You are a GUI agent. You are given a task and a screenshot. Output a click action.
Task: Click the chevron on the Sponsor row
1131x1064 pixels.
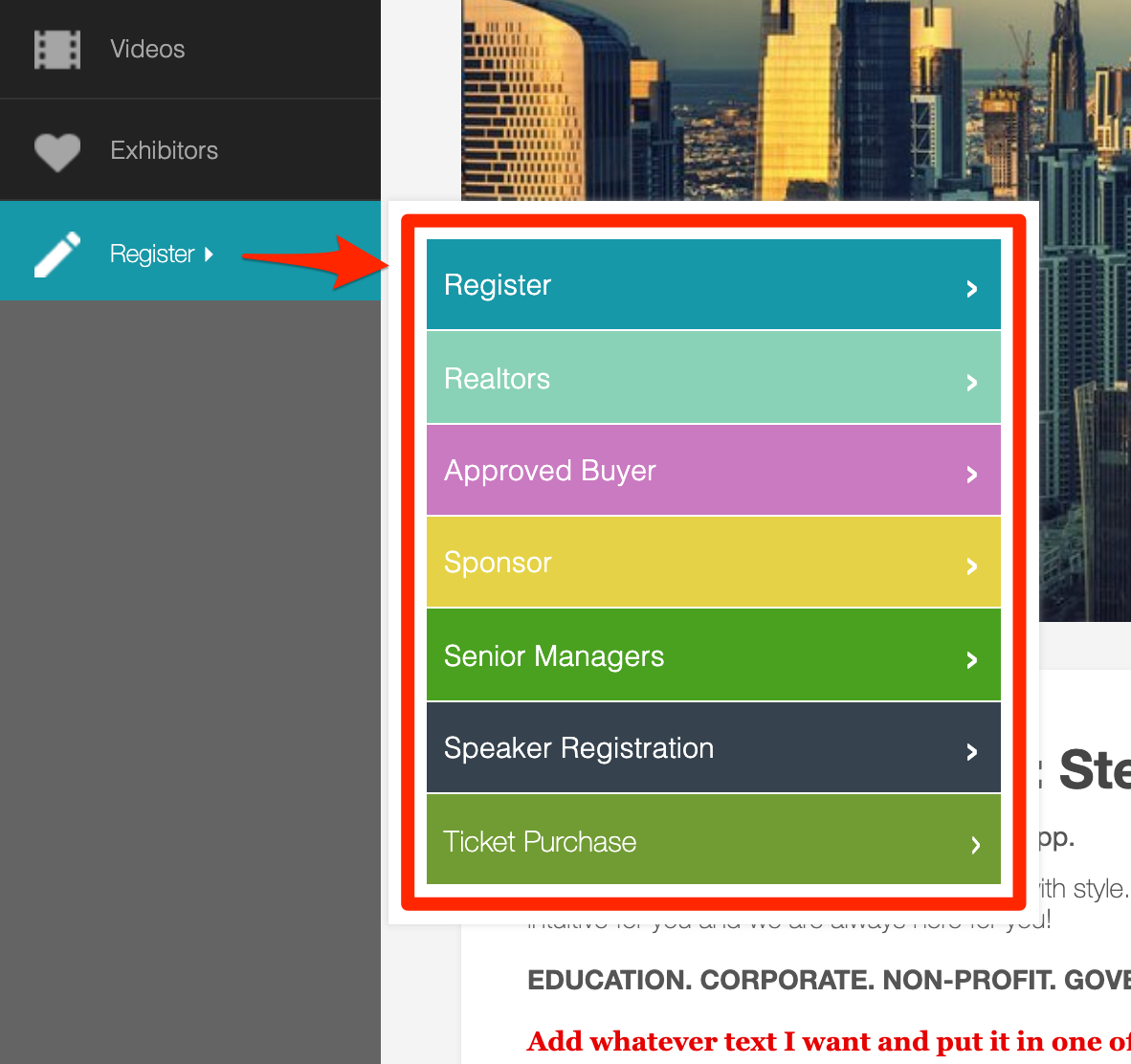pos(971,566)
